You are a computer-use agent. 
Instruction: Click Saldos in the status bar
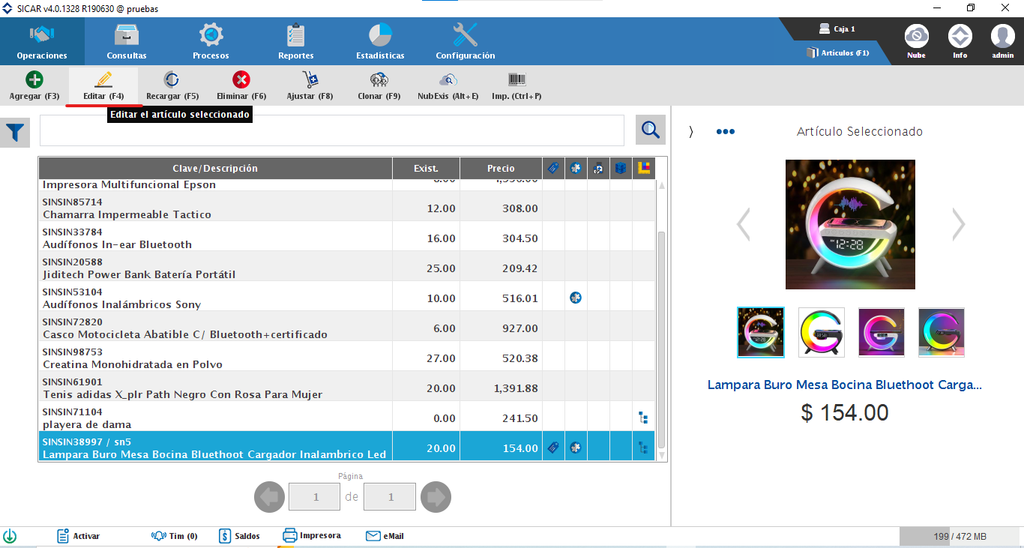click(x=239, y=536)
